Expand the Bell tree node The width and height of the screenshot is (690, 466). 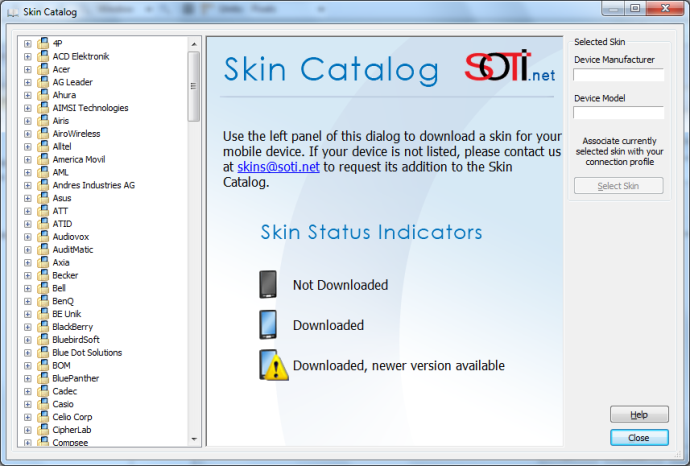pos(28,288)
